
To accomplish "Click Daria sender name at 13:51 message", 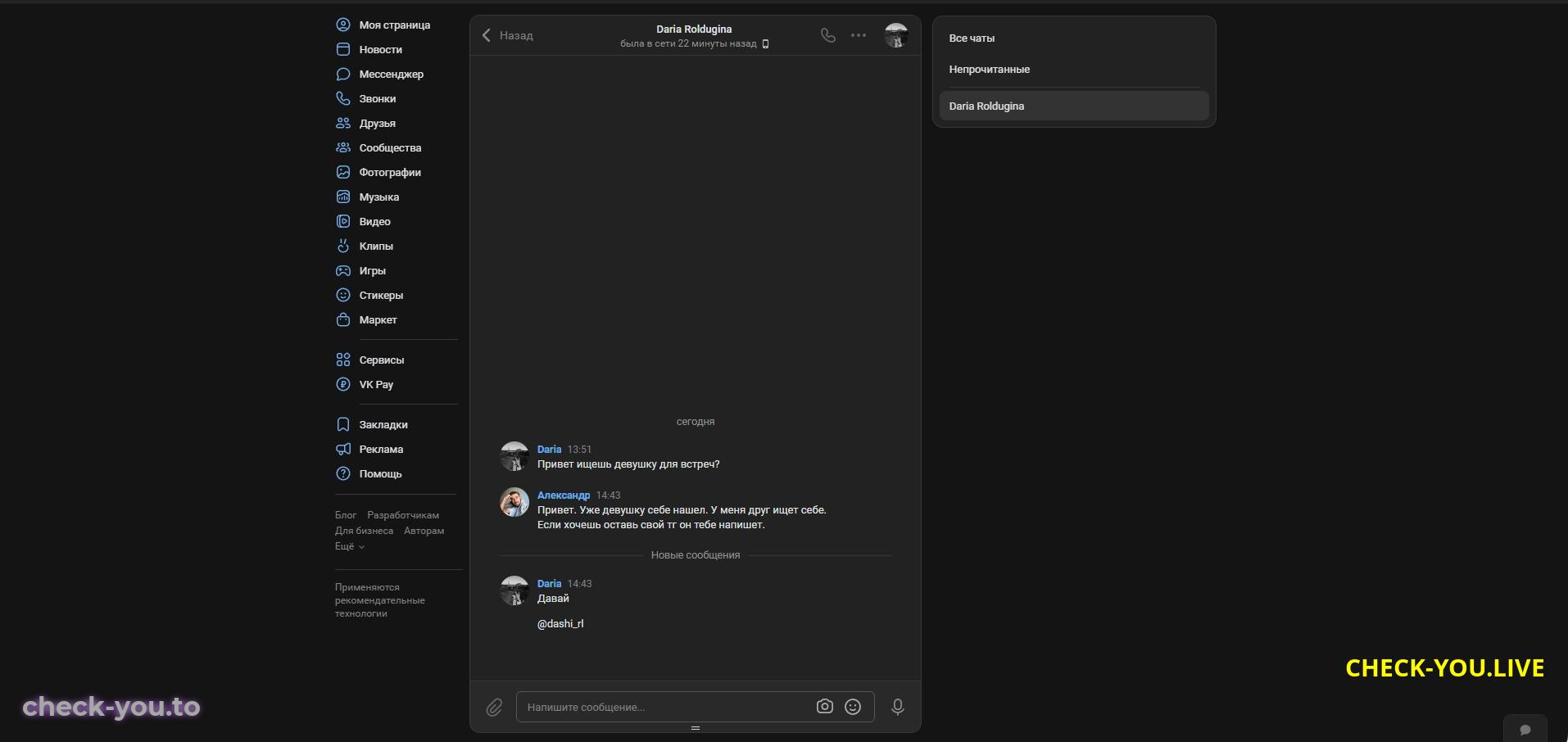I will point(549,450).
